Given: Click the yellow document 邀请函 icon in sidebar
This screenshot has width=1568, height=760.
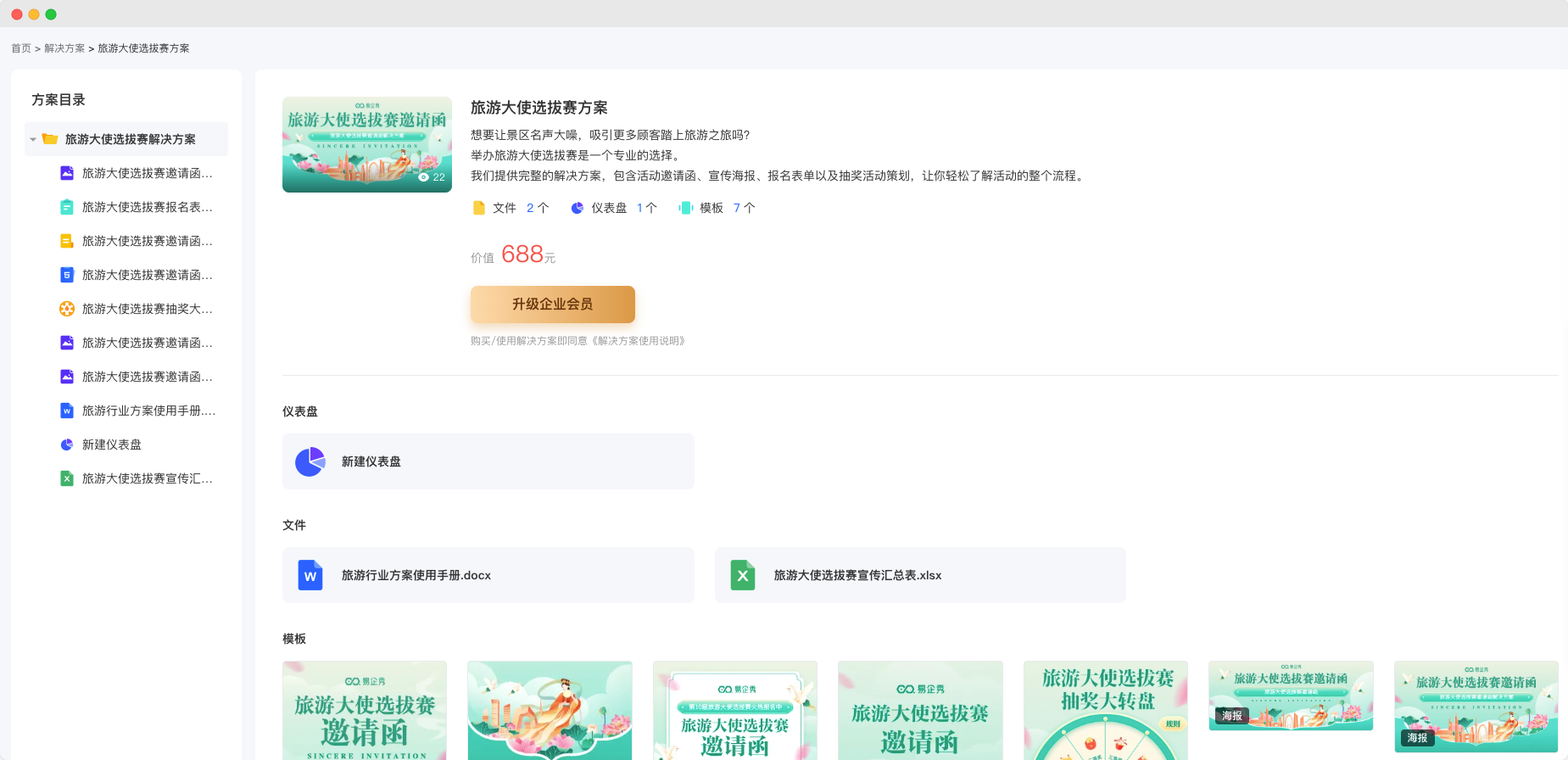Looking at the screenshot, I should (67, 241).
